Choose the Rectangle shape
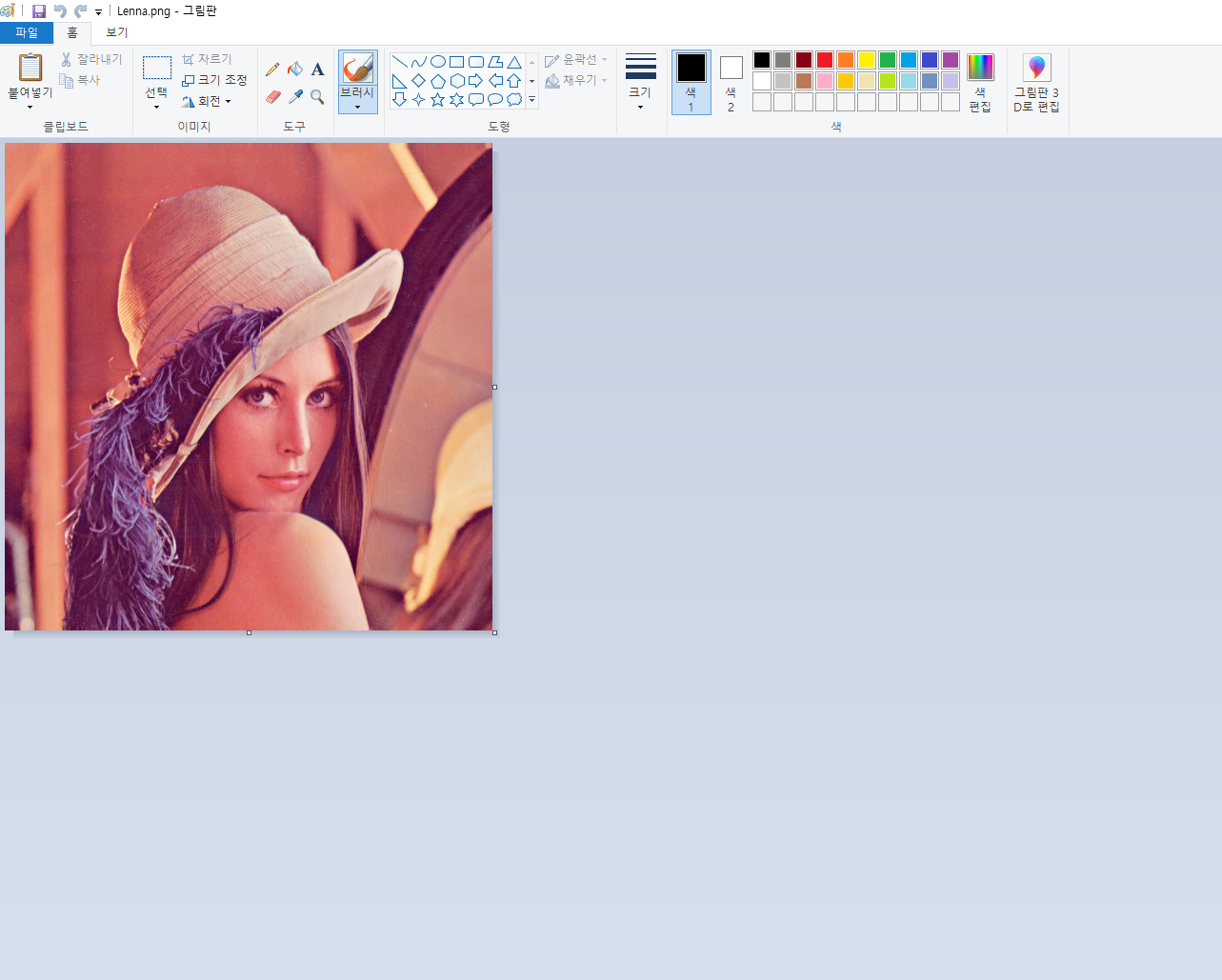Image resolution: width=1222 pixels, height=980 pixels. tap(457, 62)
